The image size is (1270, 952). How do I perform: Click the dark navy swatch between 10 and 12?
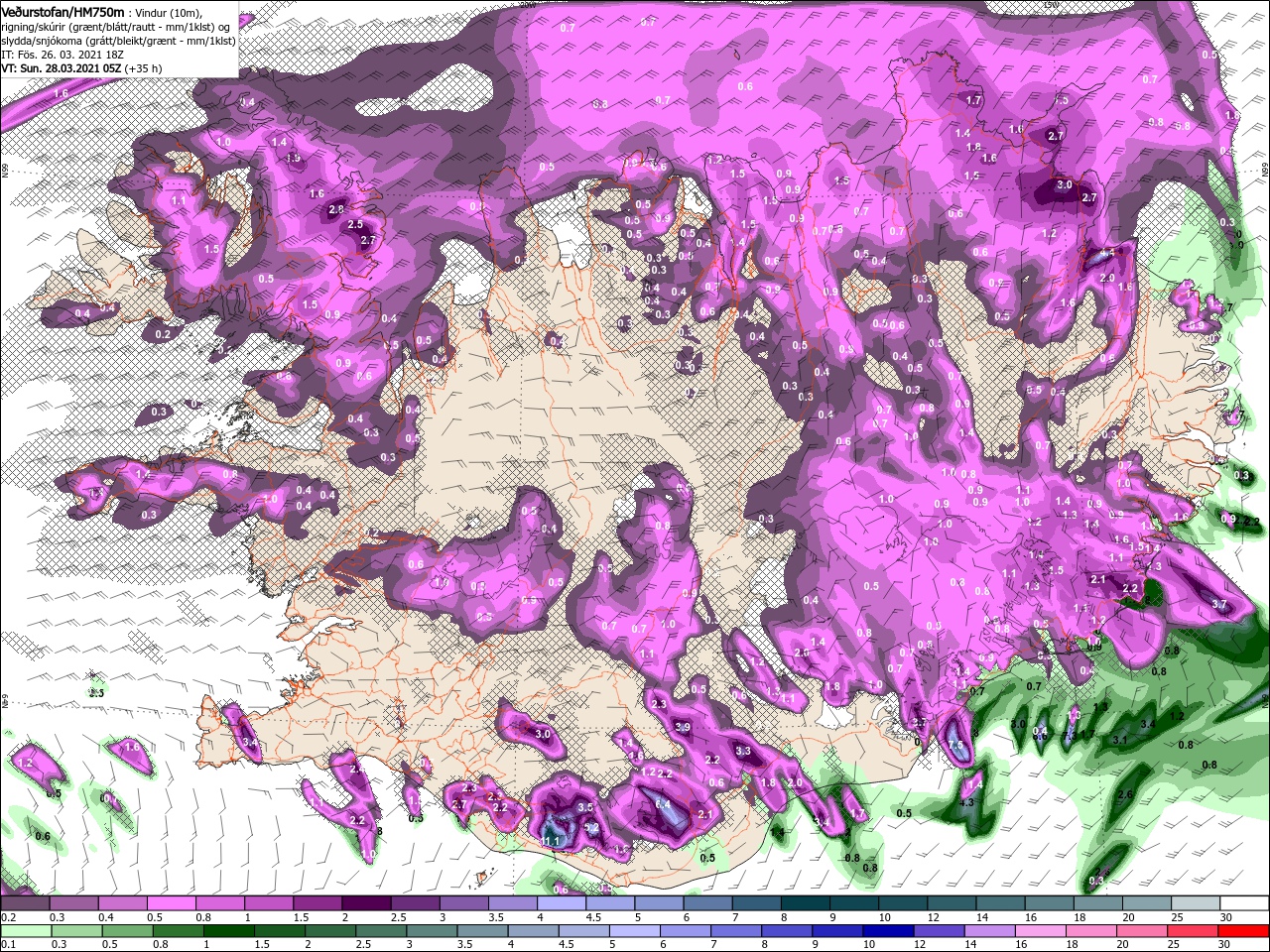click(x=887, y=930)
